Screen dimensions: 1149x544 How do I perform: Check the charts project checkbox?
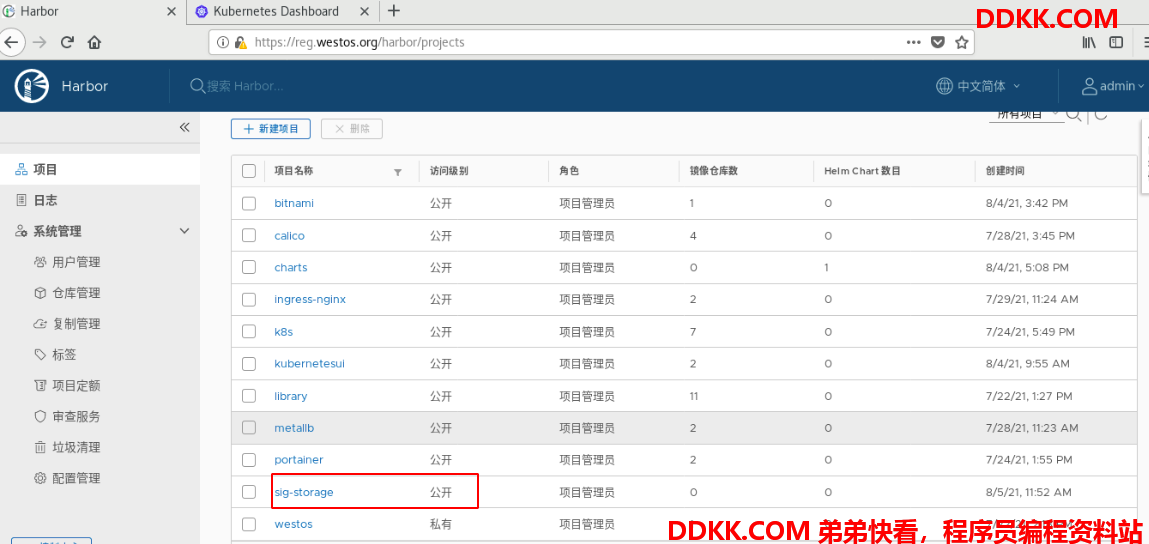click(x=249, y=268)
